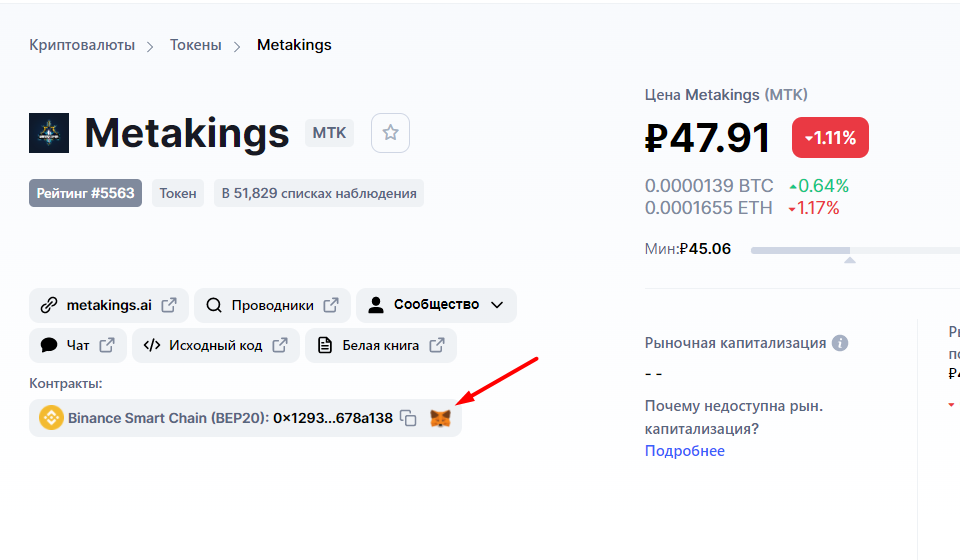Click the Подробнее link

pyautogui.click(x=684, y=451)
